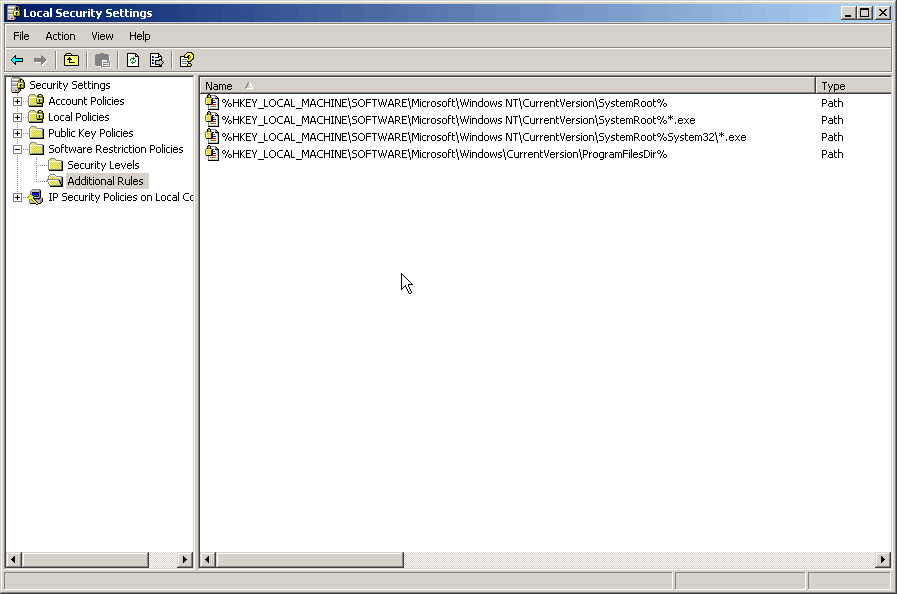Viewport: 897px width, 594px height.
Task: Click the Software Restriction Policies folder icon
Action: click(37, 149)
